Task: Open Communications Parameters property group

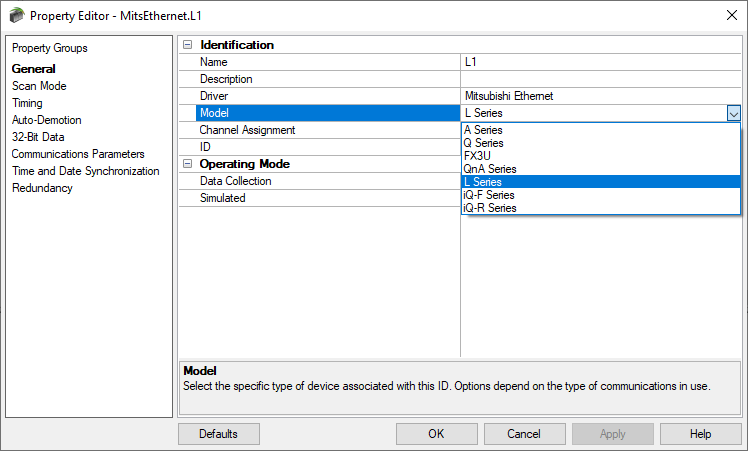Action: coord(78,154)
